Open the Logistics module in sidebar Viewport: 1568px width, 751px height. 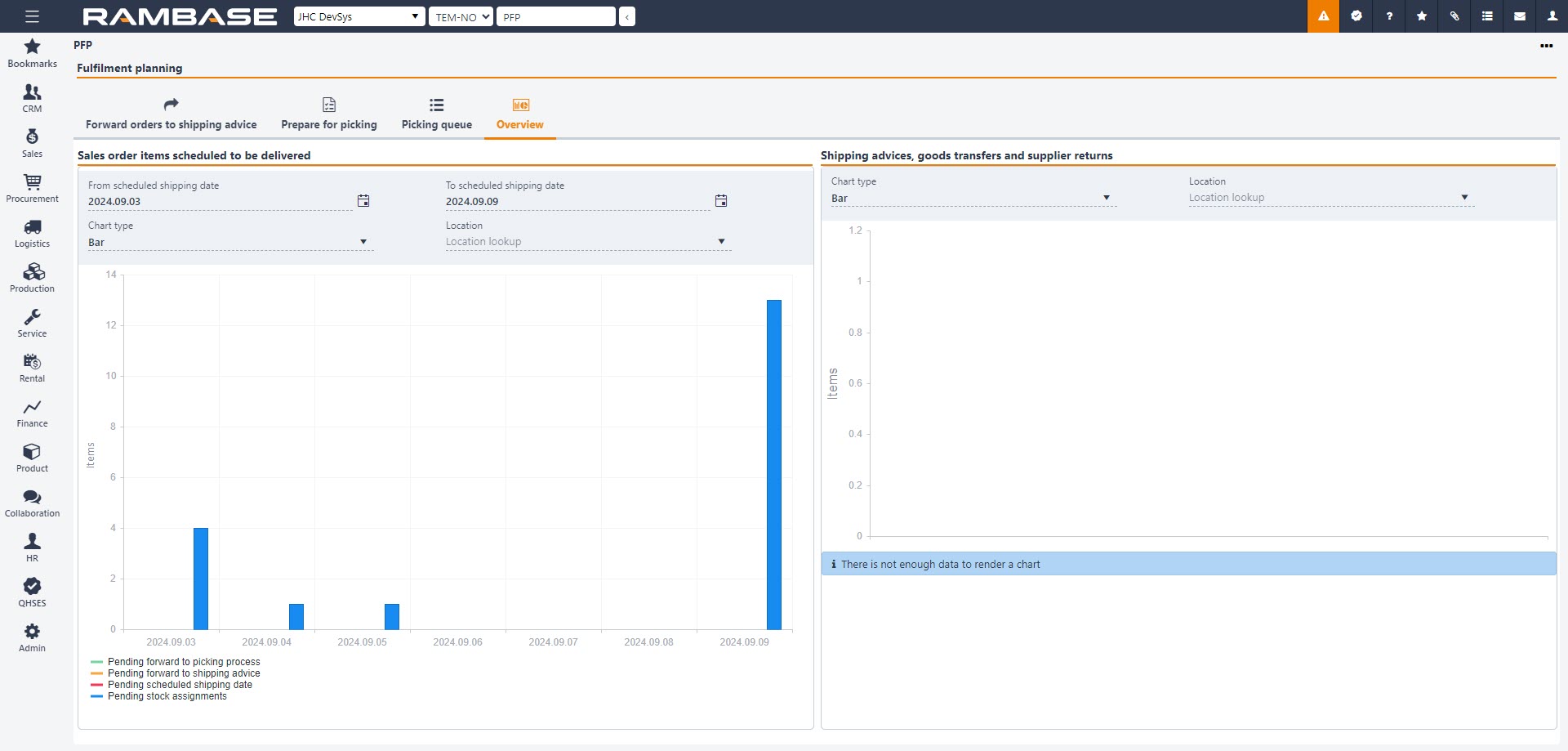pos(32,233)
